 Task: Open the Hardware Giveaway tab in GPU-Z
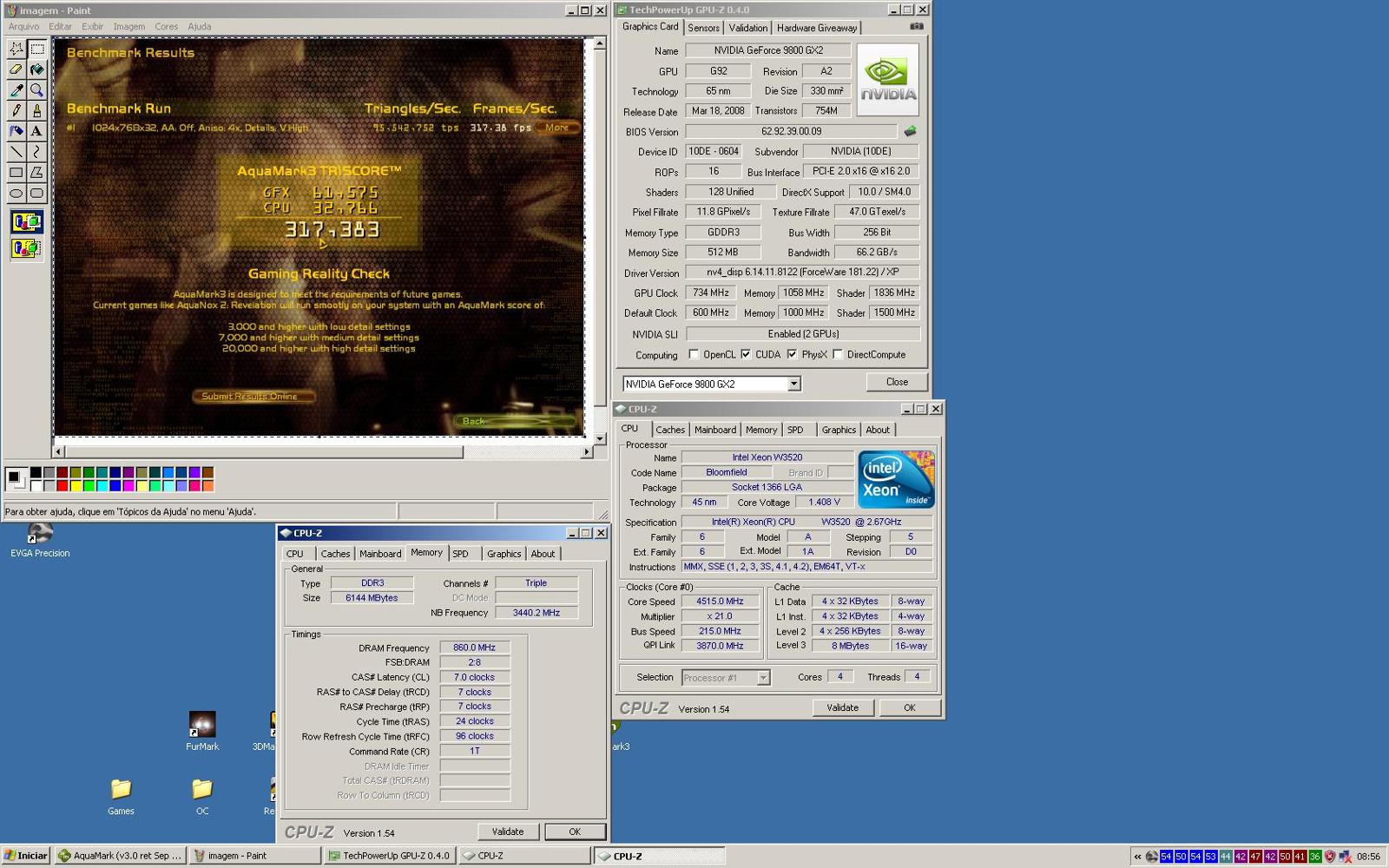(817, 28)
